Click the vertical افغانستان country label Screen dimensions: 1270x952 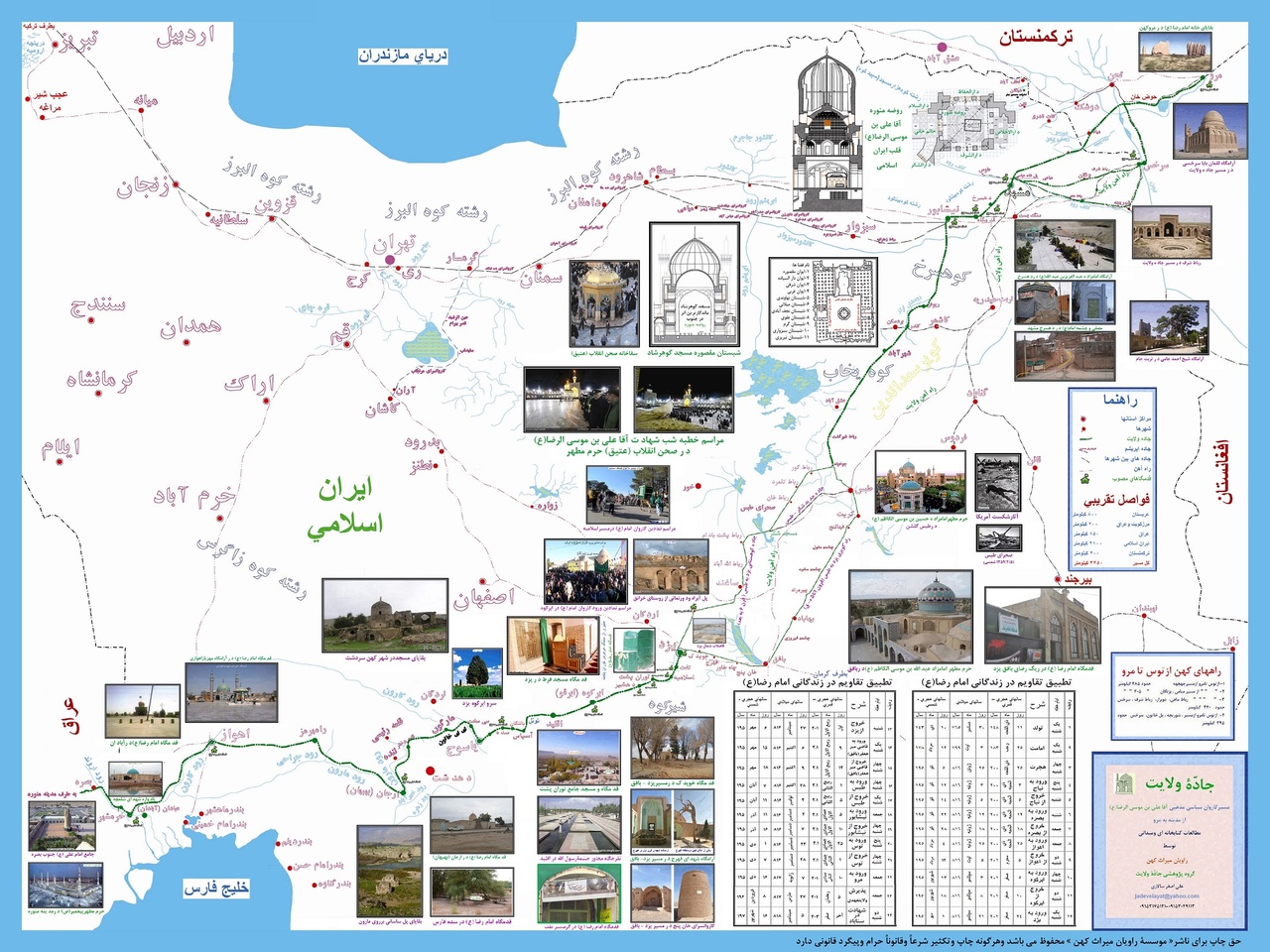(x=1221, y=472)
